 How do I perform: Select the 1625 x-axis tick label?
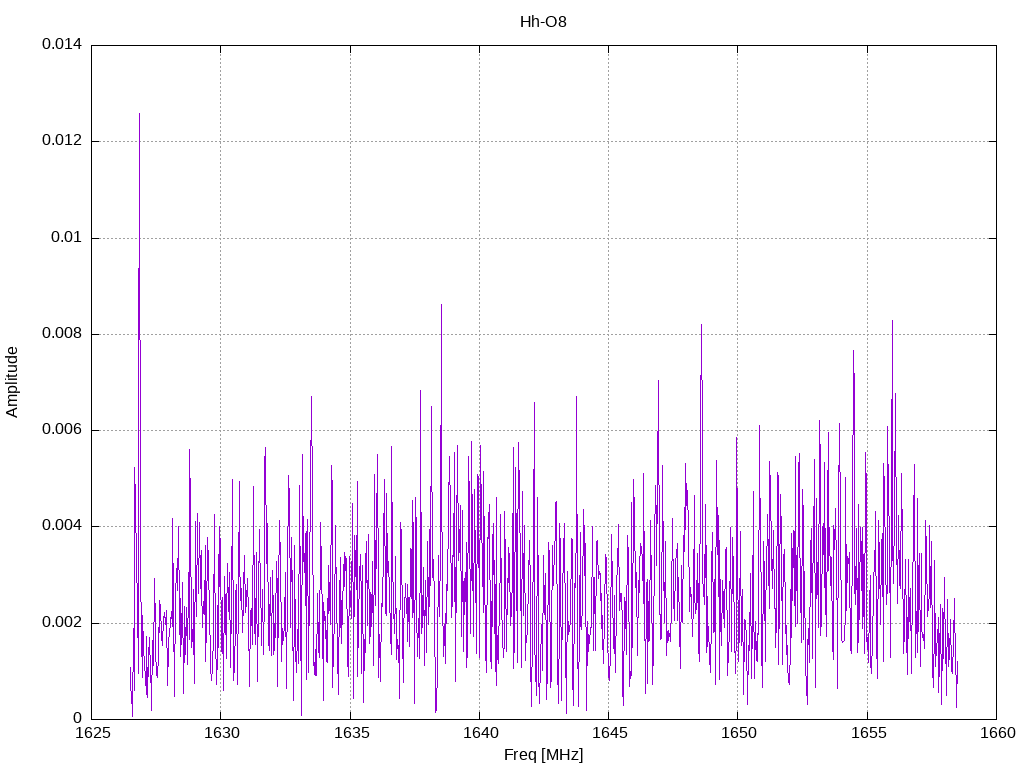coord(91,733)
